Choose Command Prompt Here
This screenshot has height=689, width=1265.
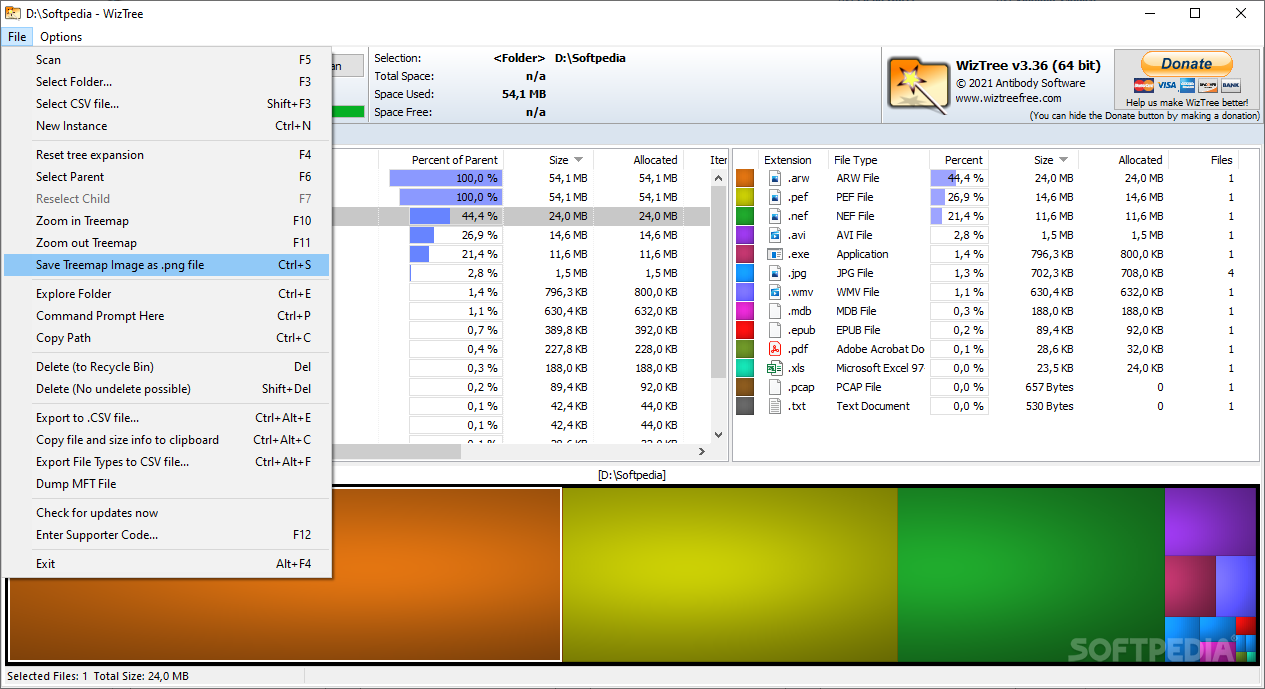point(166,316)
